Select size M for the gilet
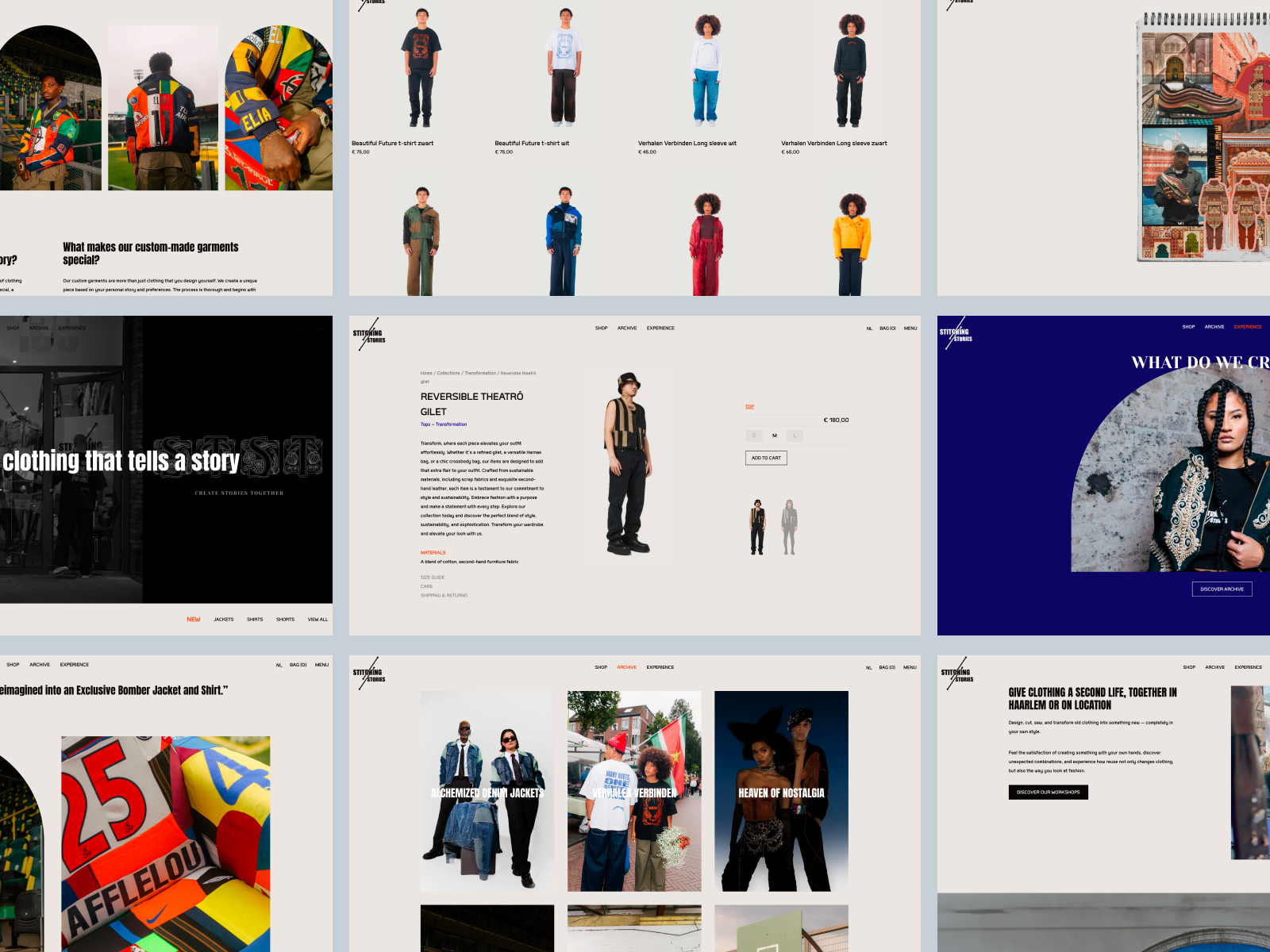This screenshot has width=1270, height=952. click(775, 436)
